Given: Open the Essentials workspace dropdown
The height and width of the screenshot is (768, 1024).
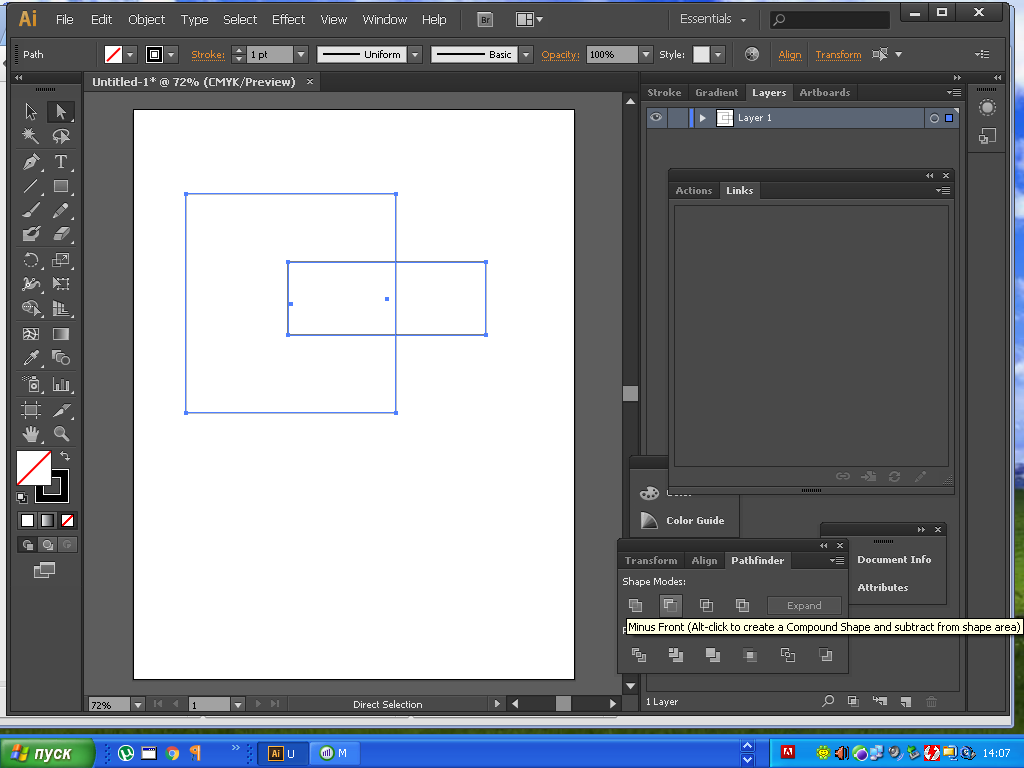Looking at the screenshot, I should pyautogui.click(x=713, y=19).
